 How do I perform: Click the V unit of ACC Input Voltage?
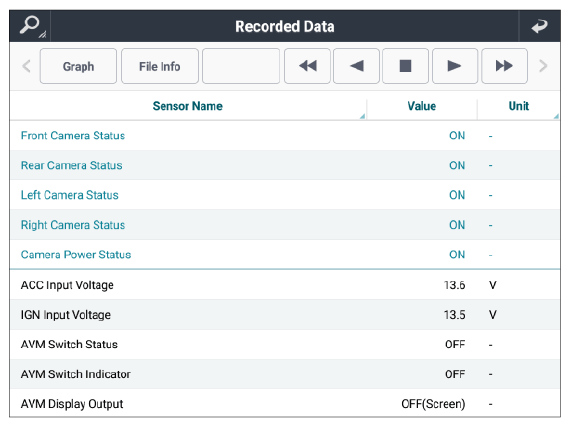493,285
